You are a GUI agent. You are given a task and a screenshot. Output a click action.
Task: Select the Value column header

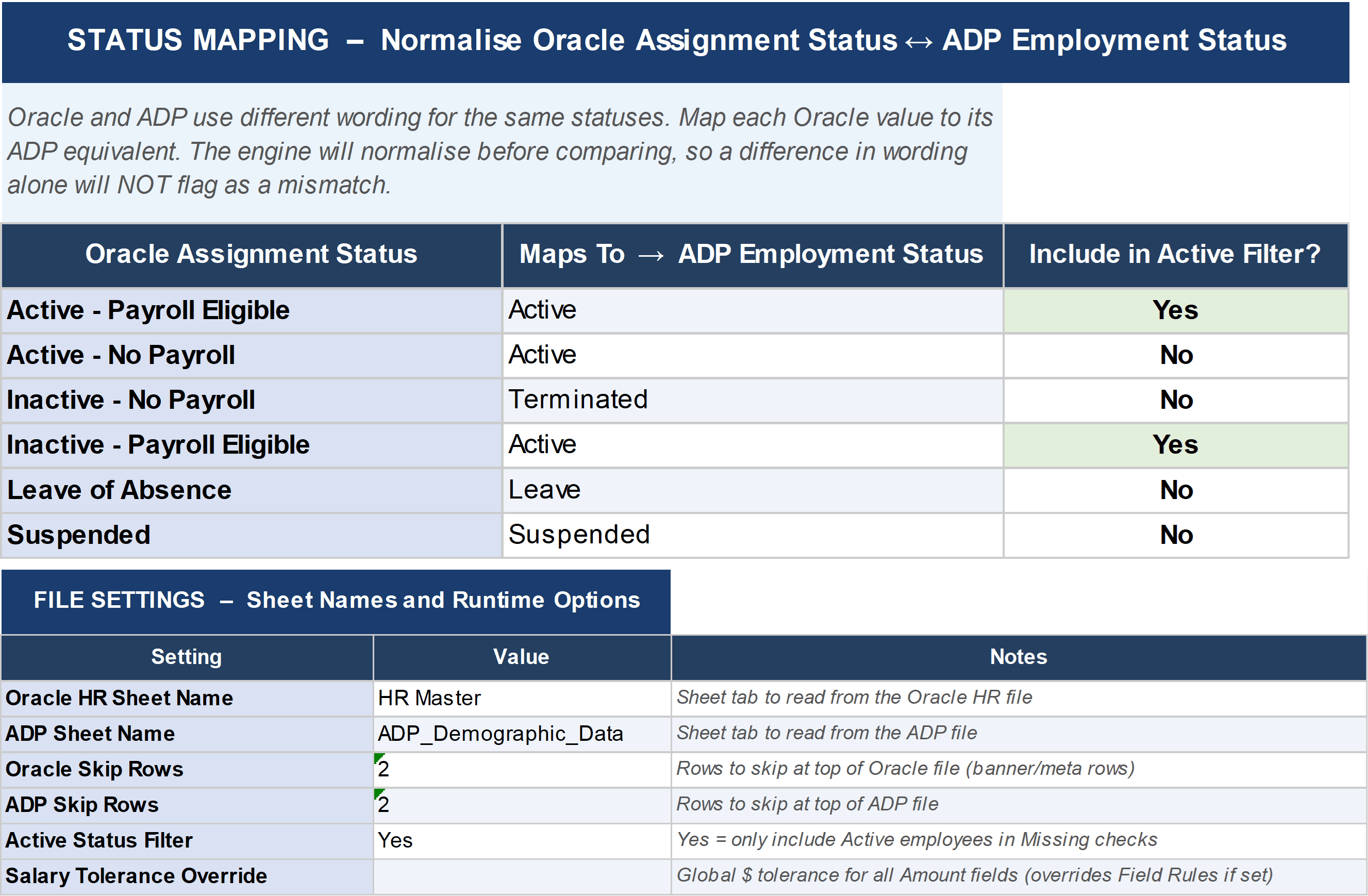pos(522,657)
